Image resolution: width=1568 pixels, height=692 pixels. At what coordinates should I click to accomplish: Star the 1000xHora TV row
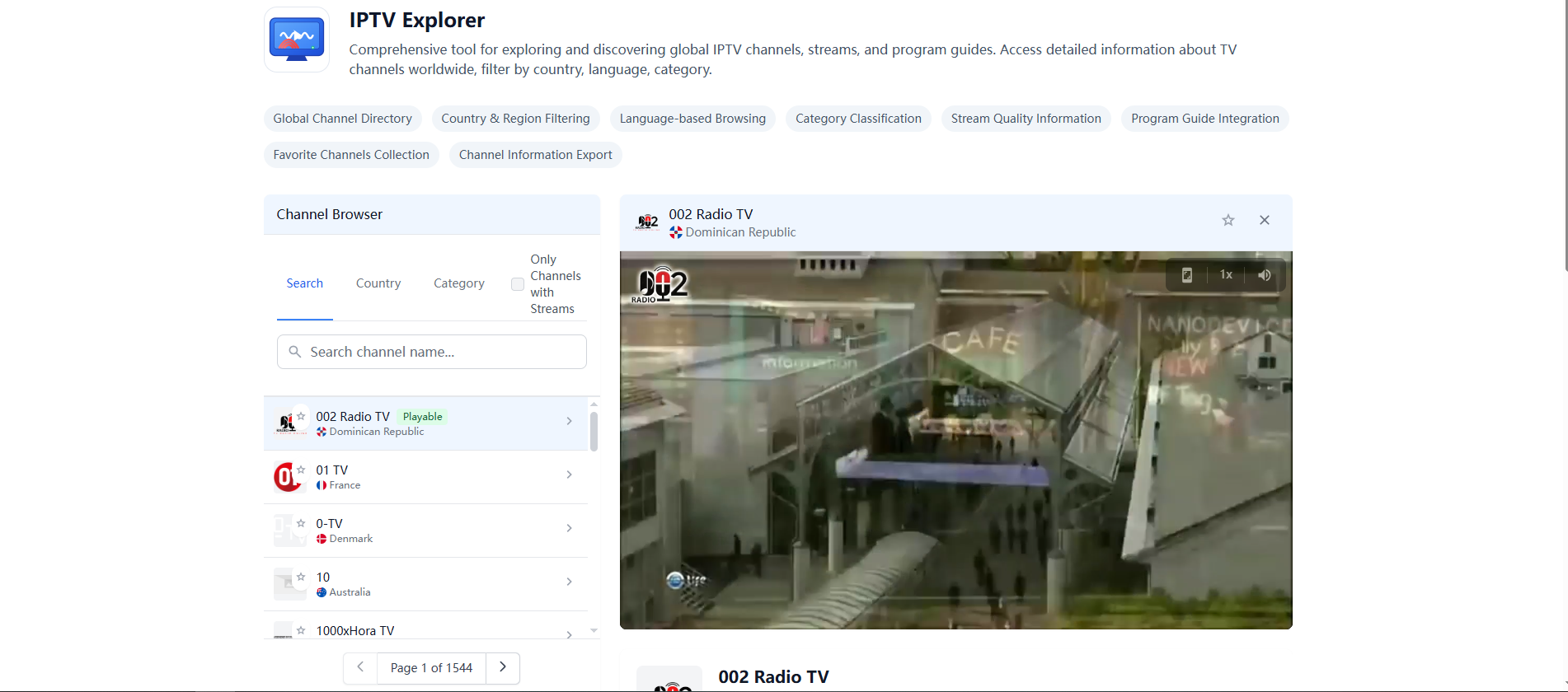click(301, 630)
